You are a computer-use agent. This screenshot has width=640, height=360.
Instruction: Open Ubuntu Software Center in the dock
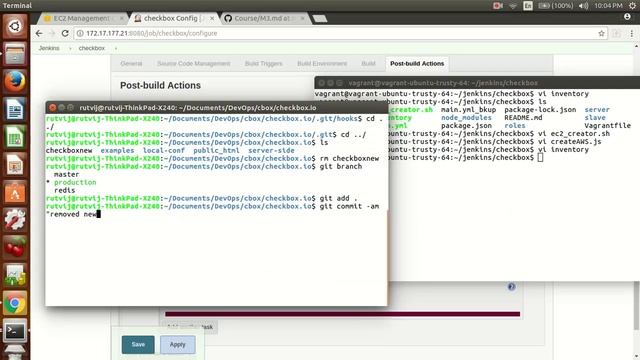tap(15, 193)
